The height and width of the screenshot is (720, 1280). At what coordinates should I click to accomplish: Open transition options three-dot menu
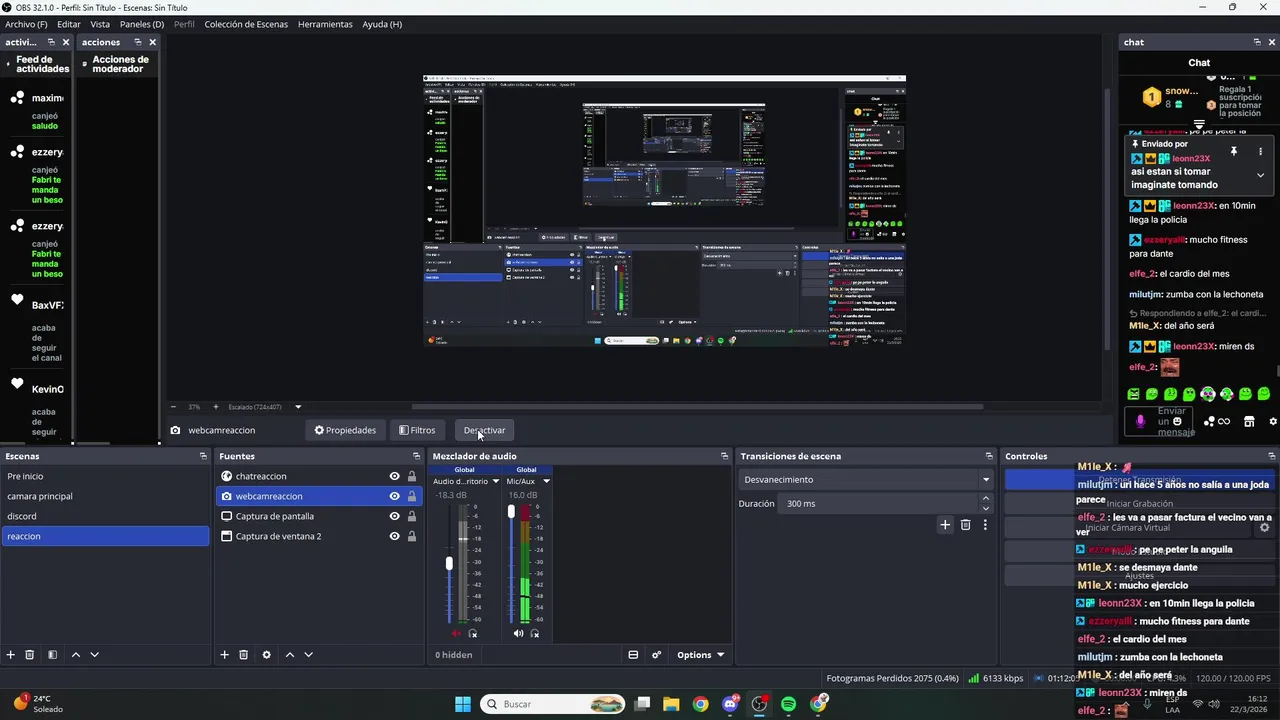(985, 524)
